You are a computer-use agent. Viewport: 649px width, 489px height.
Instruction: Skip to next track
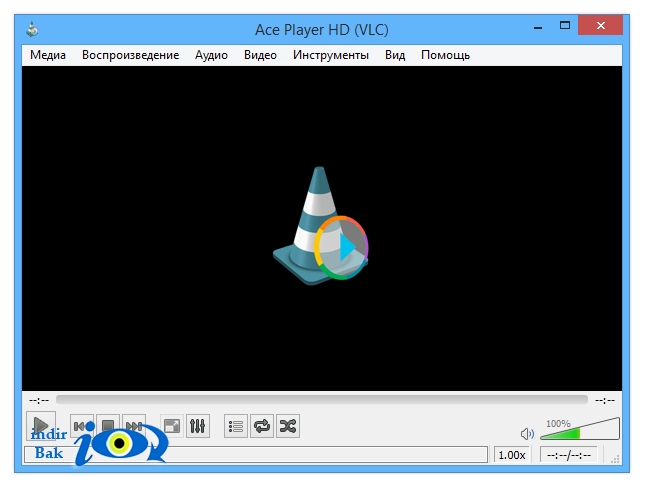(134, 426)
